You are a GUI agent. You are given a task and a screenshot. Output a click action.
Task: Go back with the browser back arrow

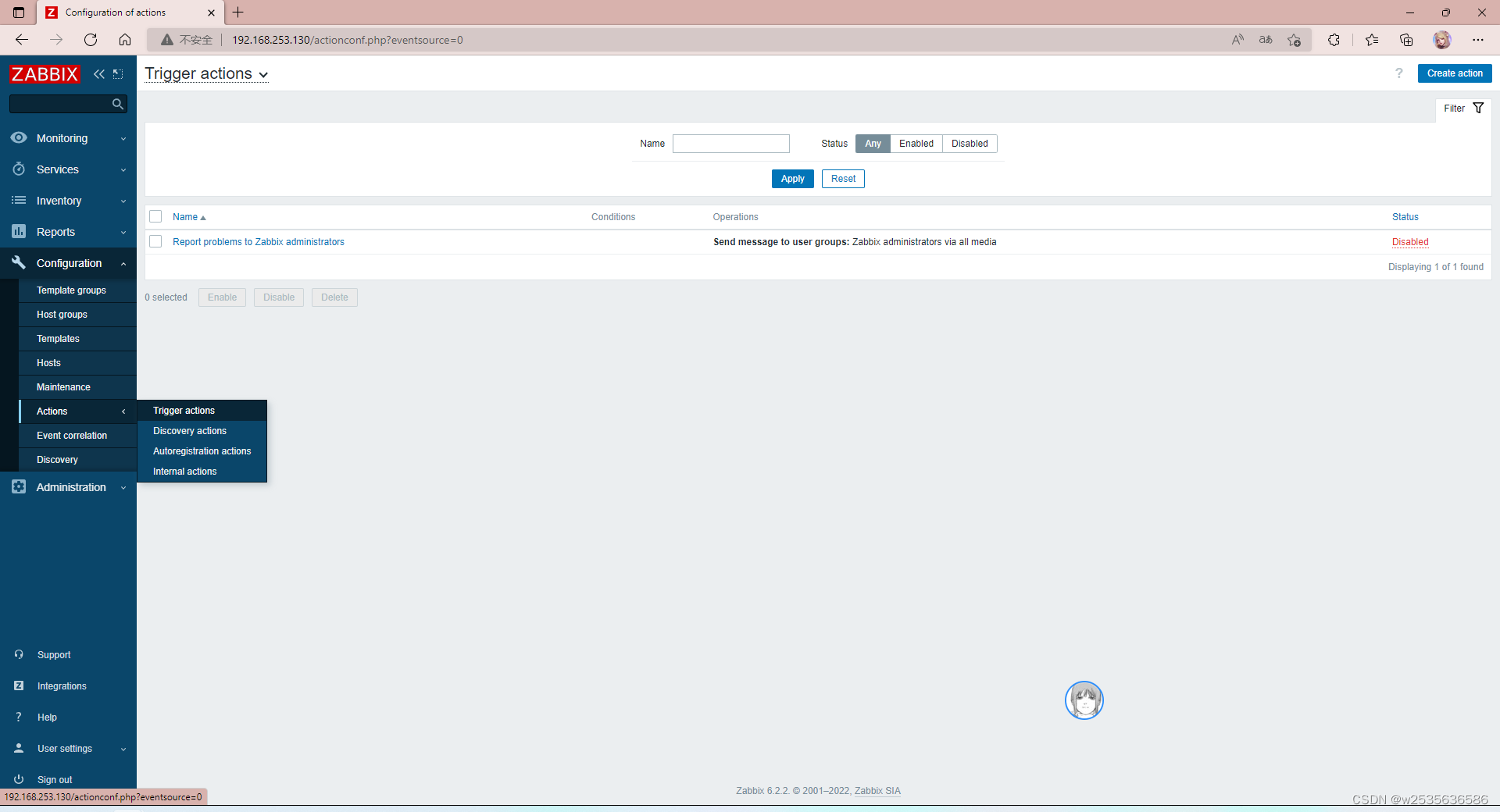click(22, 40)
